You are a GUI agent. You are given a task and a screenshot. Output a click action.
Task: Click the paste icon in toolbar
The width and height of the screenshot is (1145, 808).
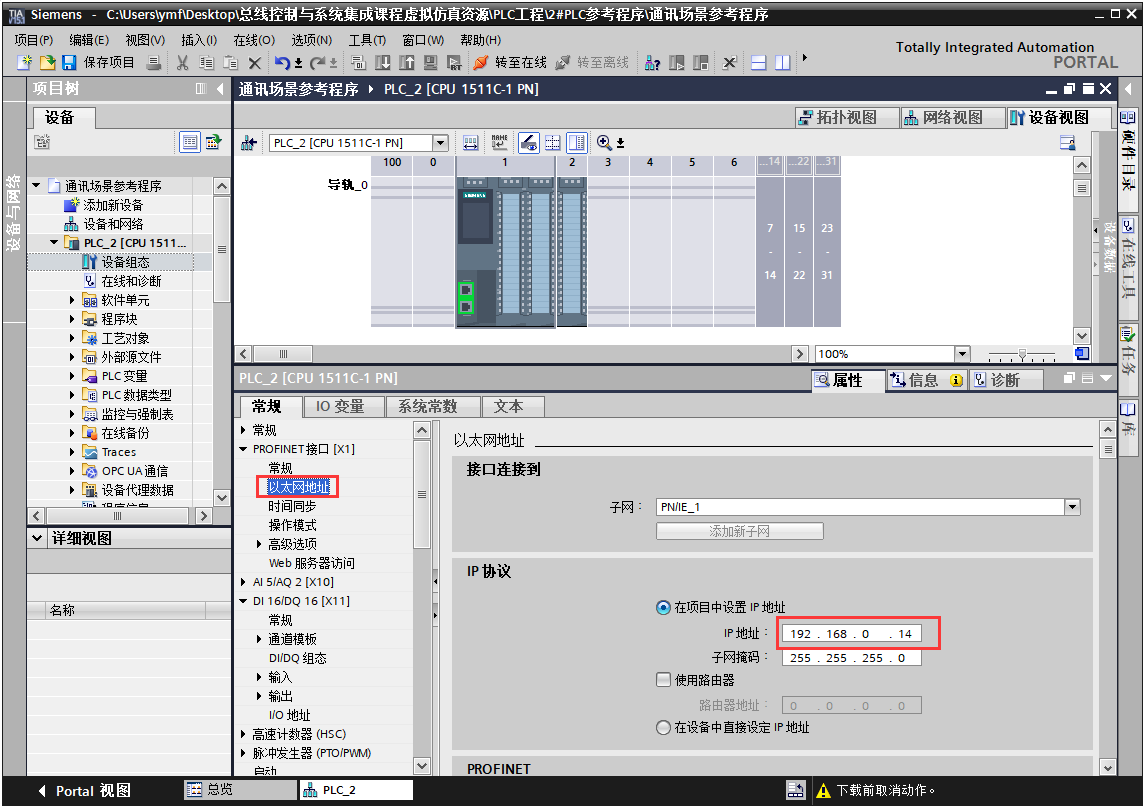[x=231, y=63]
